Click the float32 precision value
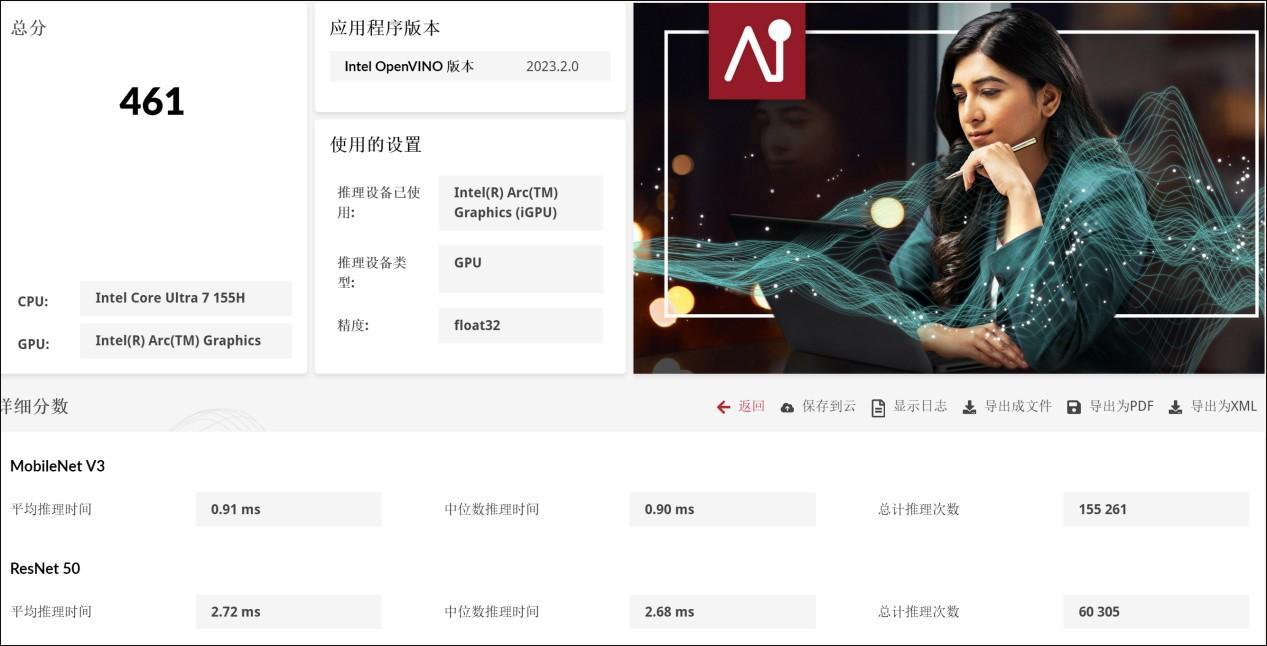The image size is (1267, 646). tap(521, 325)
